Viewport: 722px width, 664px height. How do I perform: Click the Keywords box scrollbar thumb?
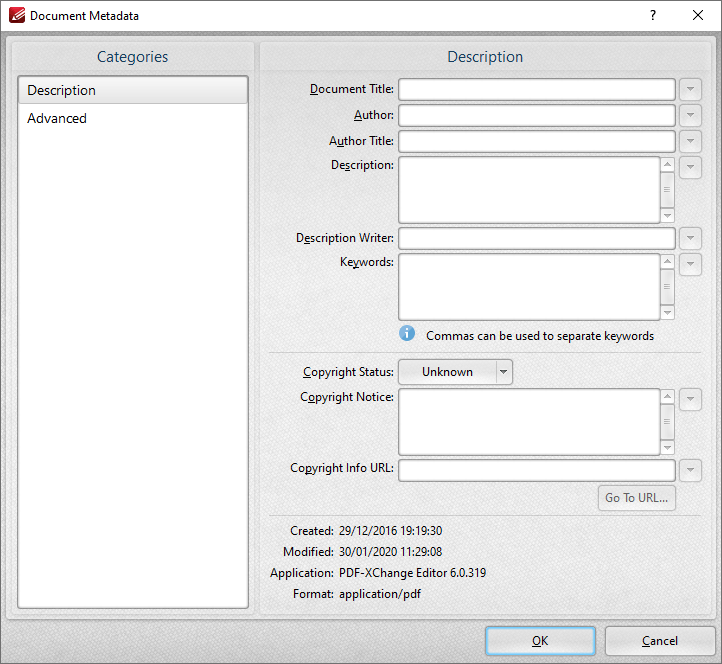[667, 287]
